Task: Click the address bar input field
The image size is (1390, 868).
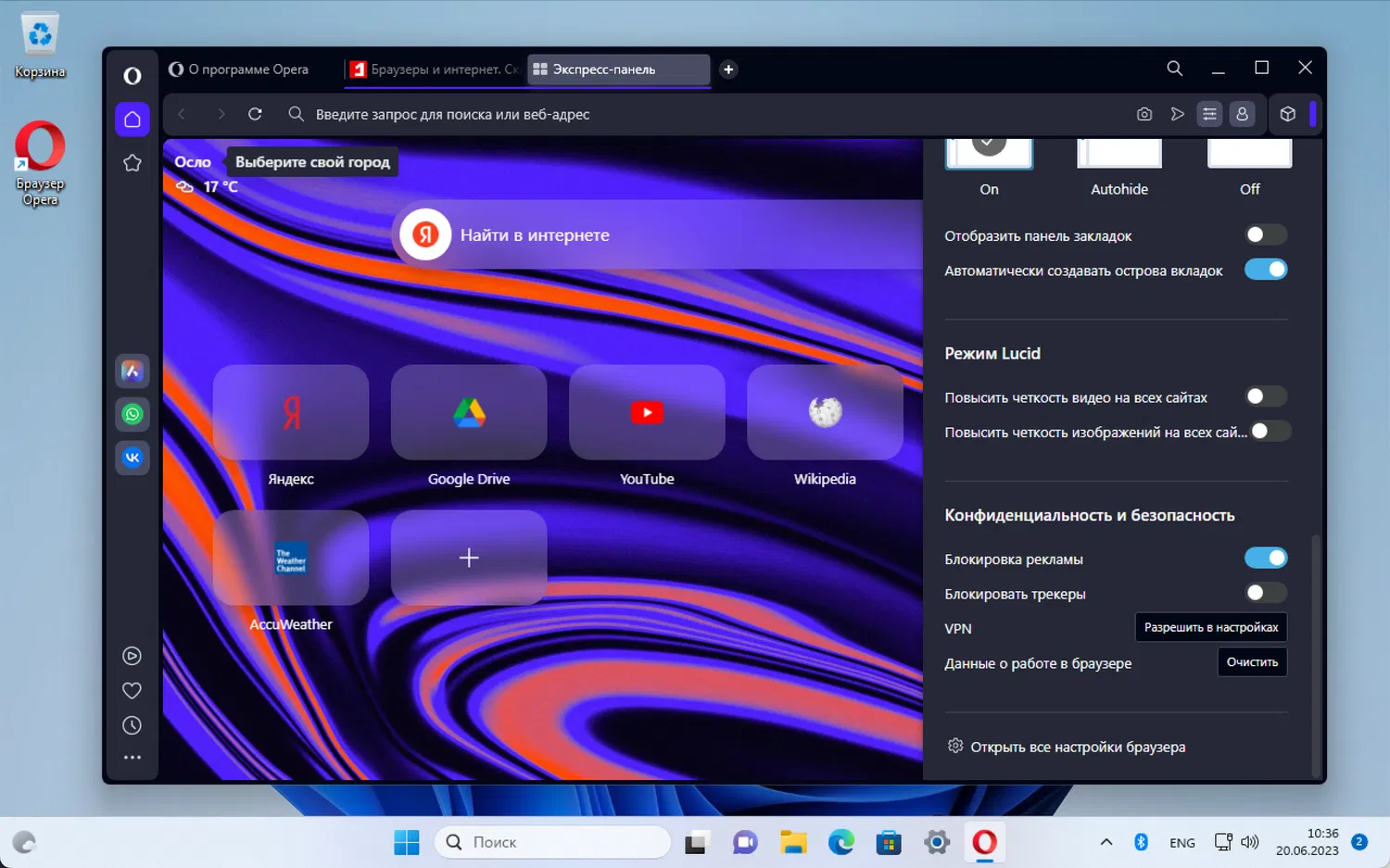Action: click(x=704, y=114)
